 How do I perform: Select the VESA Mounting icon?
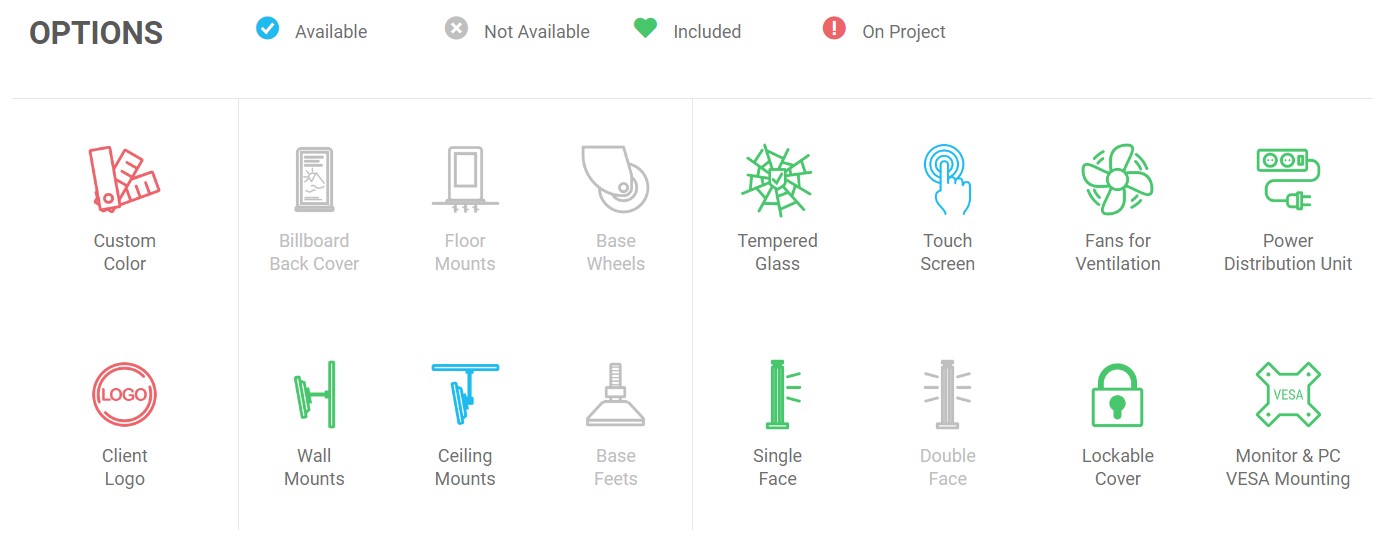point(1288,394)
